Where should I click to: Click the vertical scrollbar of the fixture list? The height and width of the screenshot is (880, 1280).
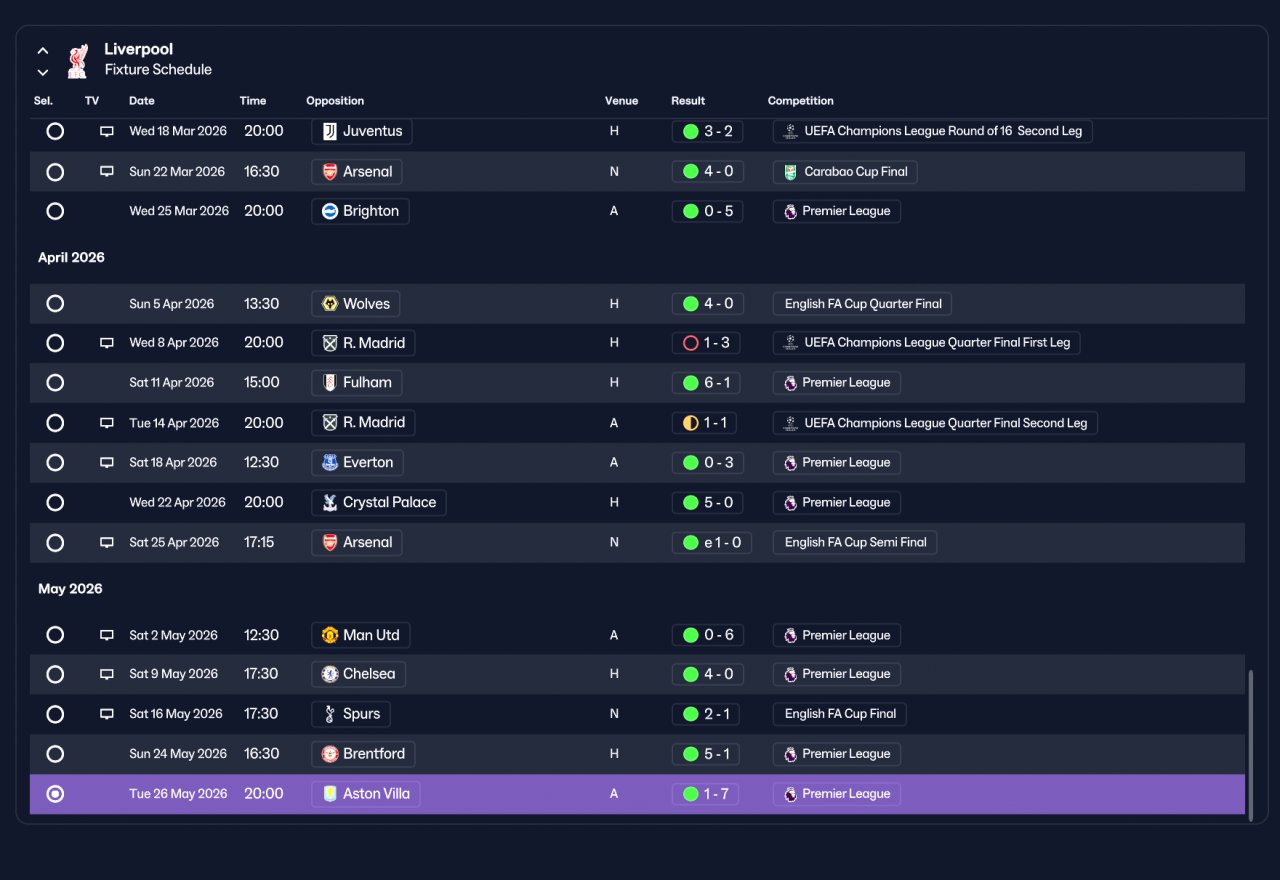1251,745
